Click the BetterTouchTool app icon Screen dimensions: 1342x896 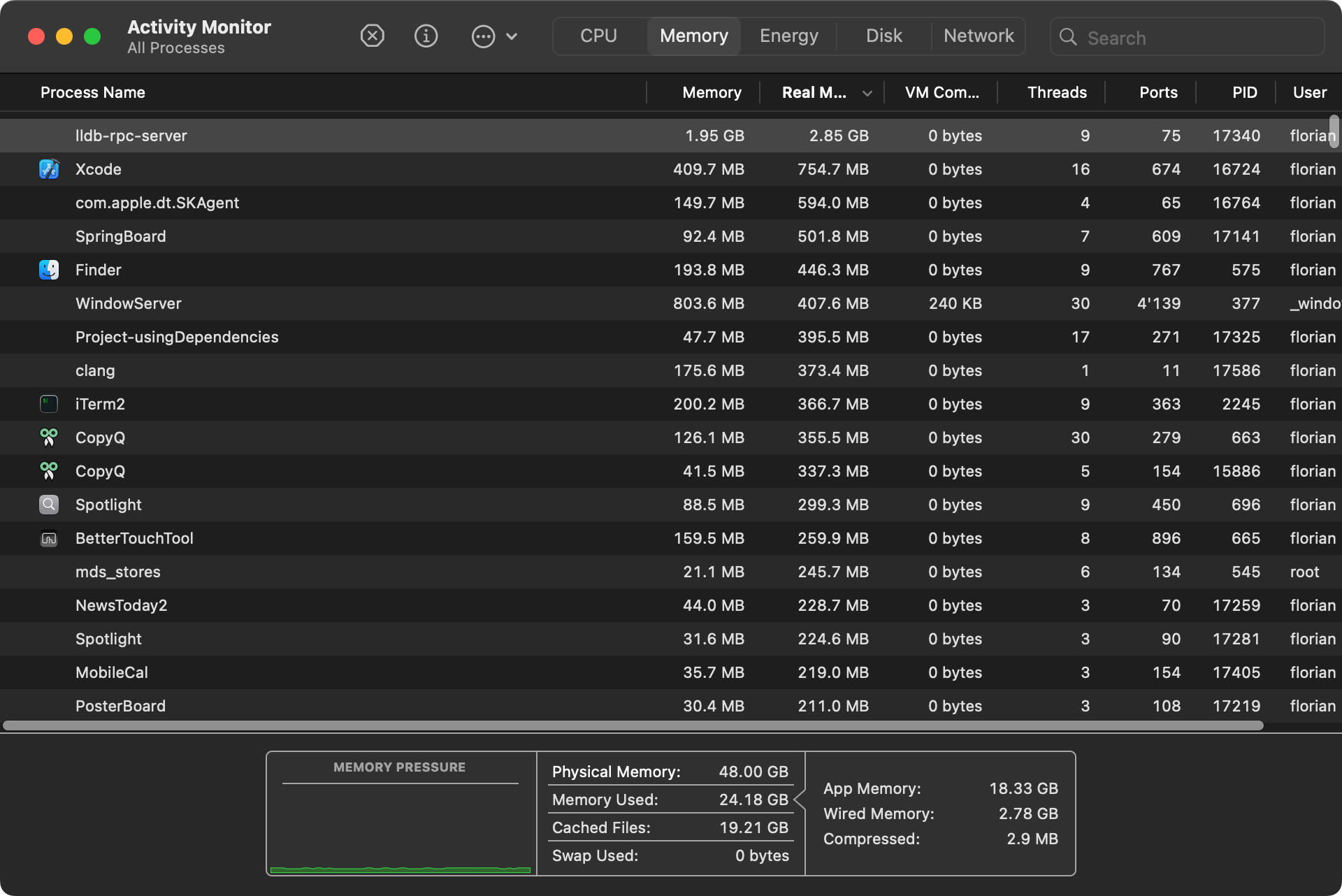pyautogui.click(x=49, y=538)
